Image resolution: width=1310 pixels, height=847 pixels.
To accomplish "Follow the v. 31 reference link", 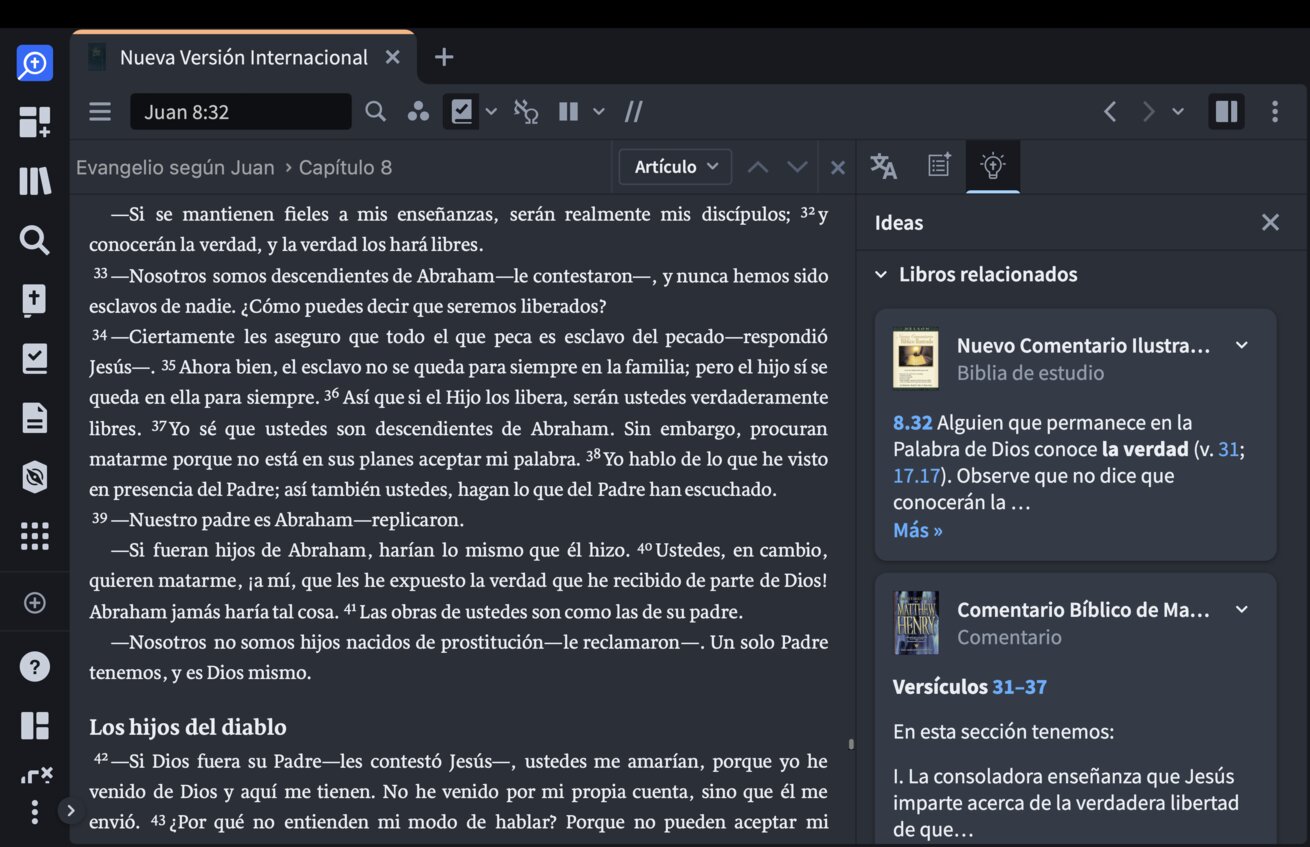I will (1228, 450).
